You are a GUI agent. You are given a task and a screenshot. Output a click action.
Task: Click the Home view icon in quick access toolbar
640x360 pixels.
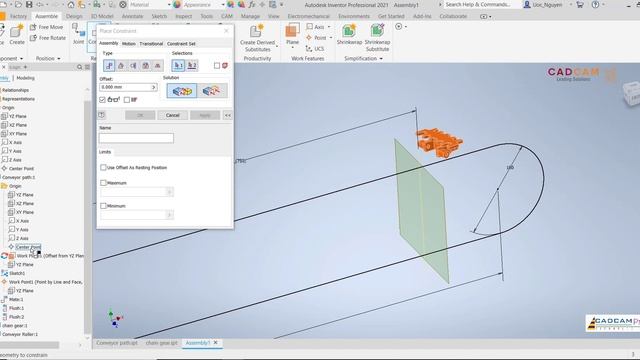pyautogui.click(x=71, y=5)
